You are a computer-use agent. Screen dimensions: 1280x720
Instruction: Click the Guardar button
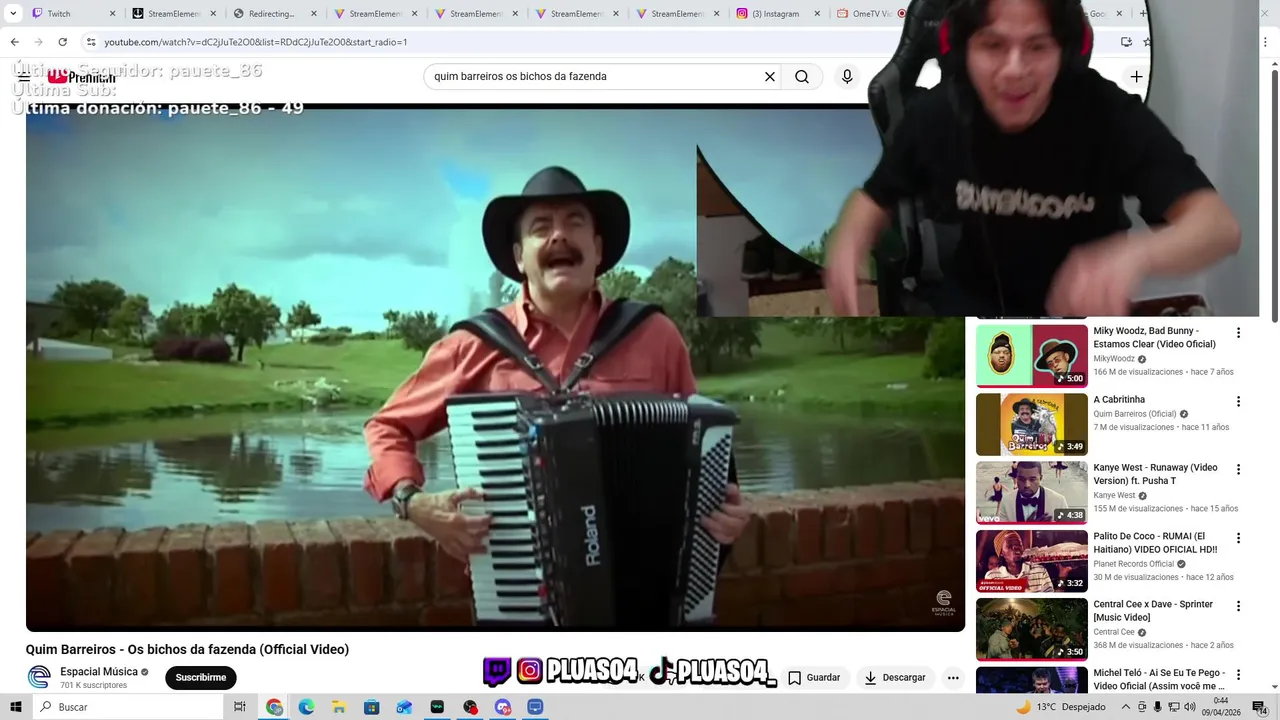(x=814, y=677)
